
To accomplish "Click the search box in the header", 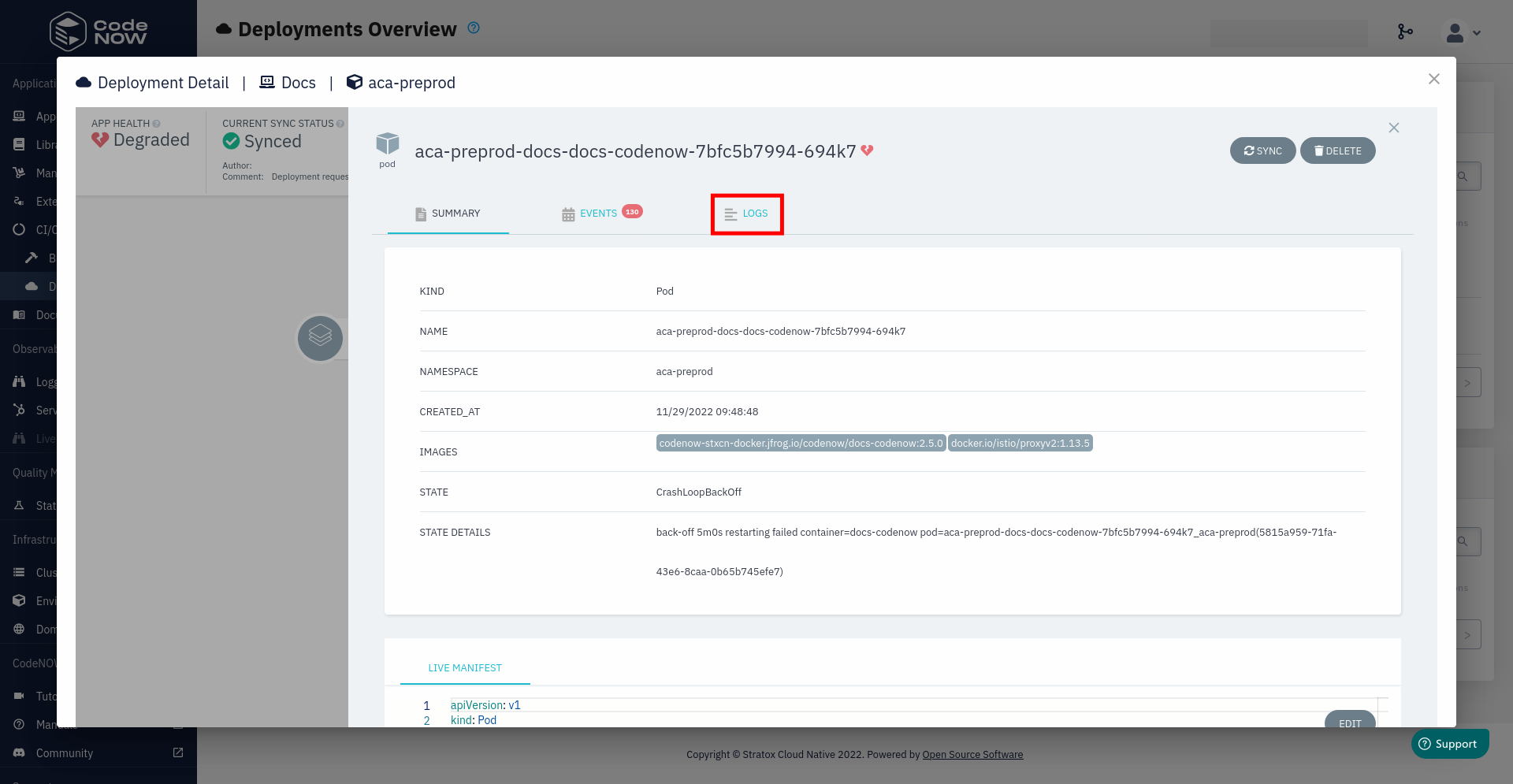I will (1288, 33).
